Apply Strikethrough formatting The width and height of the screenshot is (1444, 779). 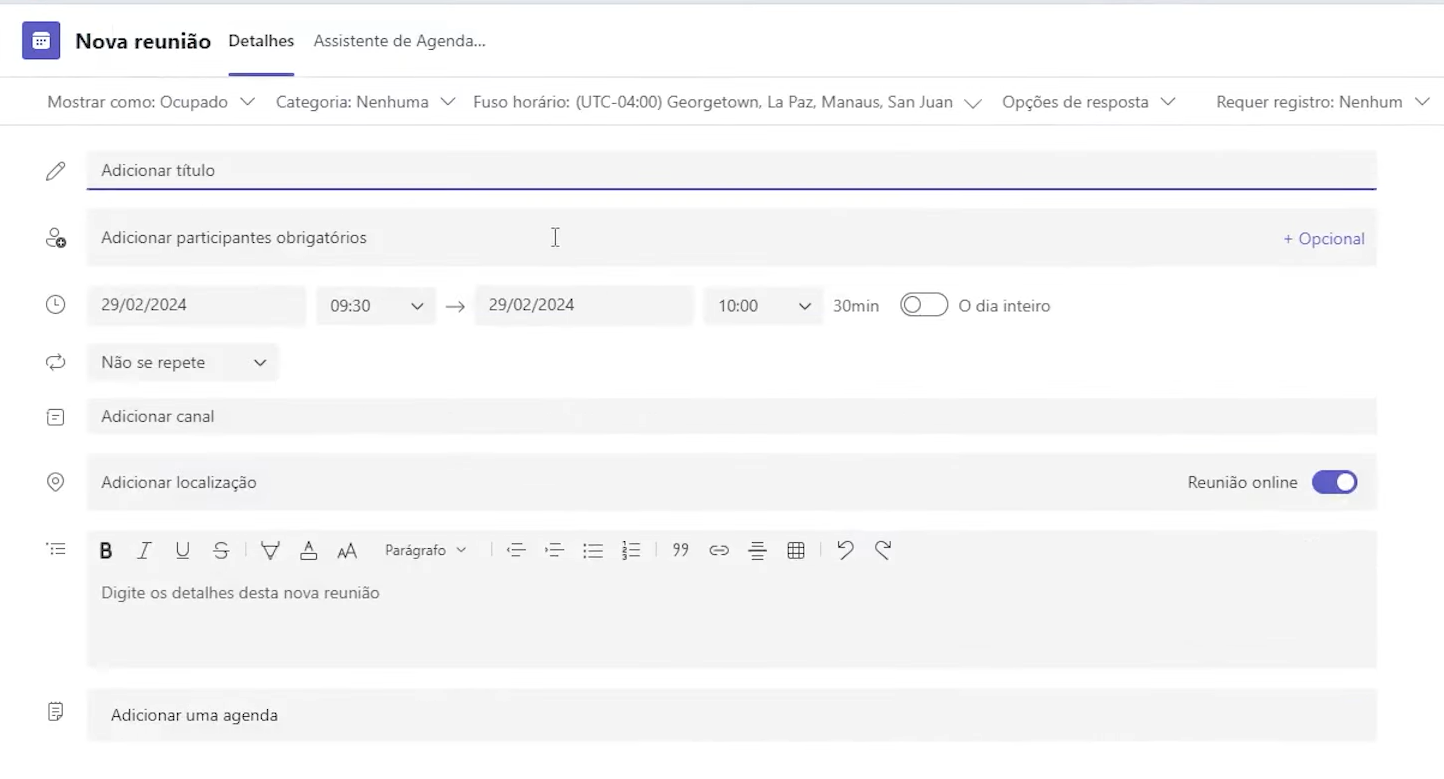pyautogui.click(x=221, y=550)
